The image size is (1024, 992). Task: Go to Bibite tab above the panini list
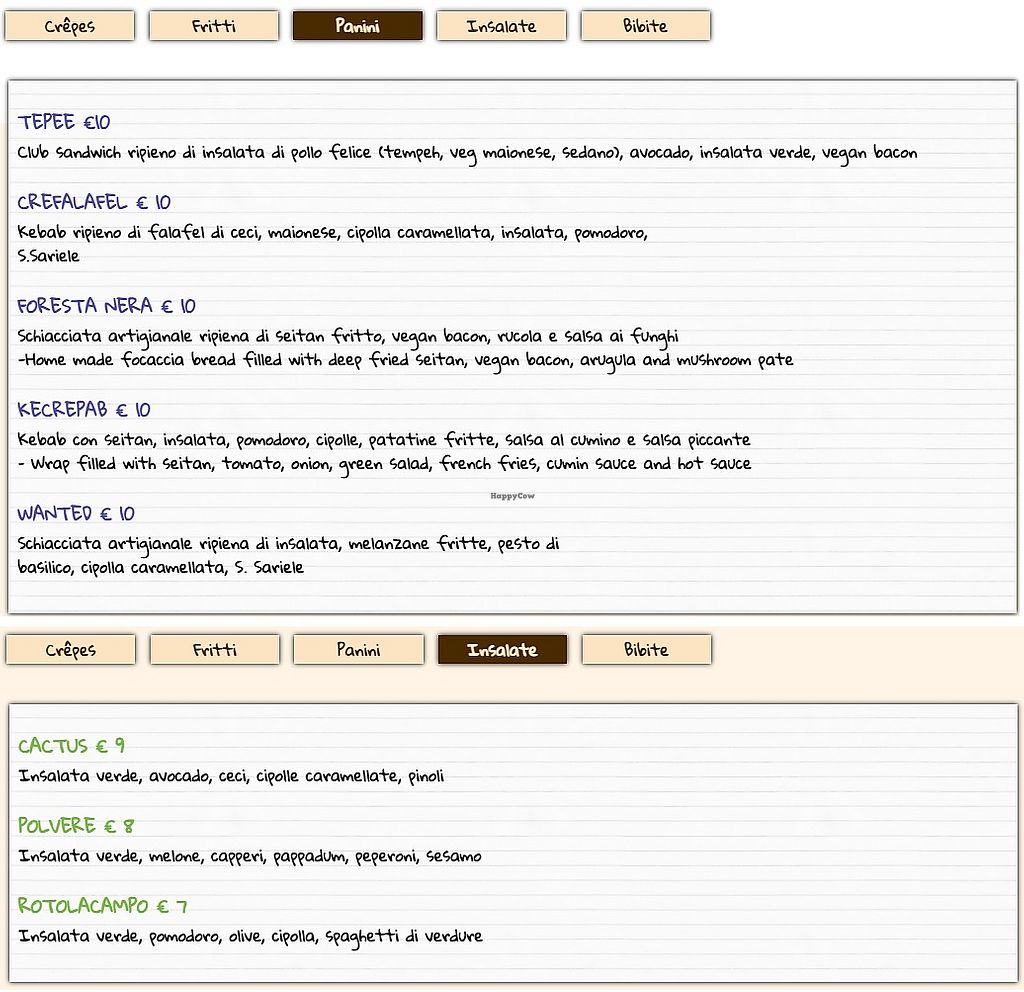[x=645, y=26]
